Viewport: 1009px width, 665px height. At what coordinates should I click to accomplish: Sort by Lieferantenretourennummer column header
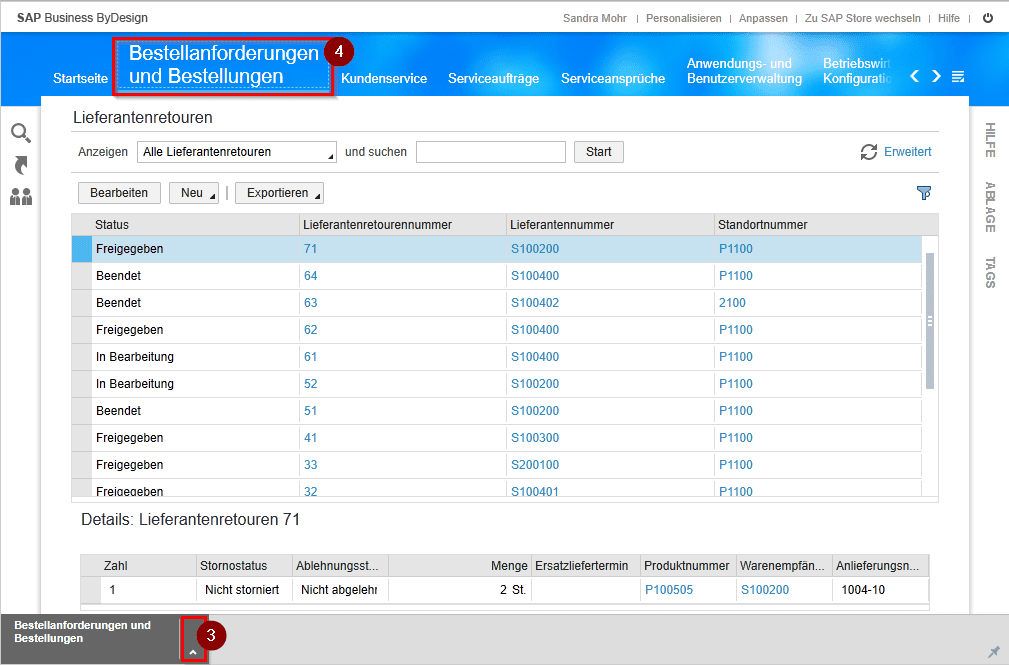coord(403,225)
